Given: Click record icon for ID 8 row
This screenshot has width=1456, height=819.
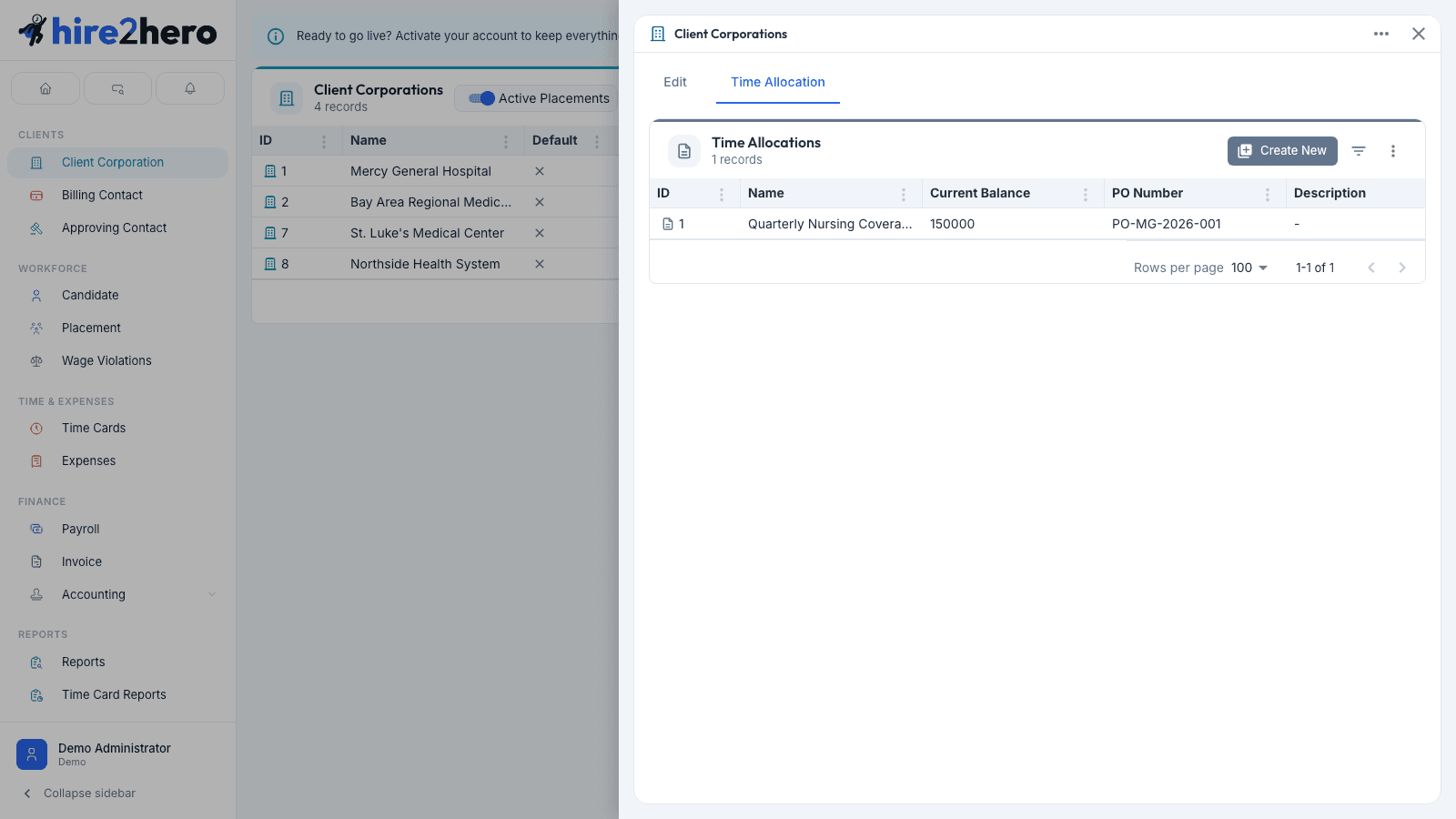Looking at the screenshot, I should 269,264.
